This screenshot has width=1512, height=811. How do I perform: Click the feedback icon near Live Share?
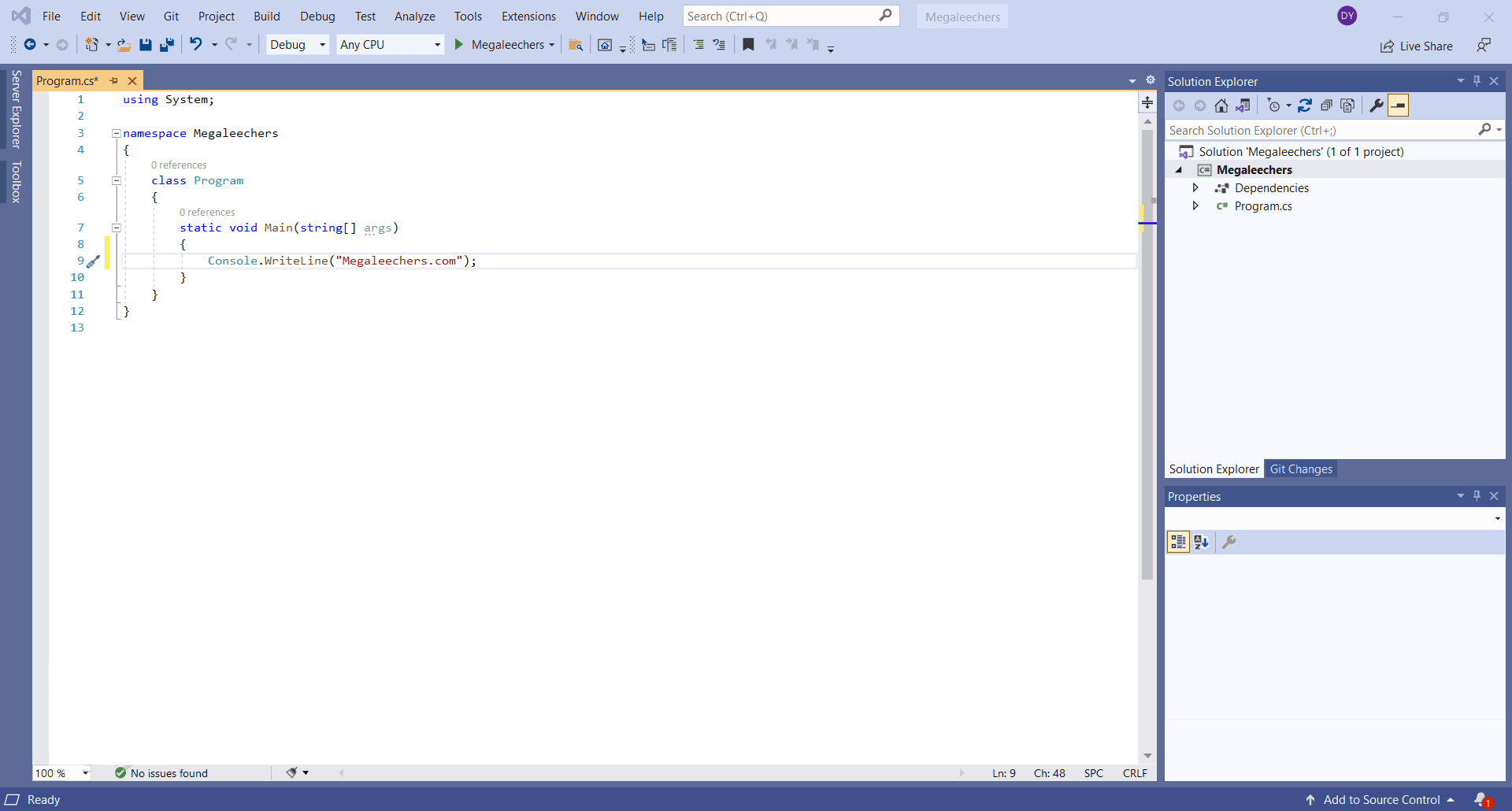[1484, 46]
